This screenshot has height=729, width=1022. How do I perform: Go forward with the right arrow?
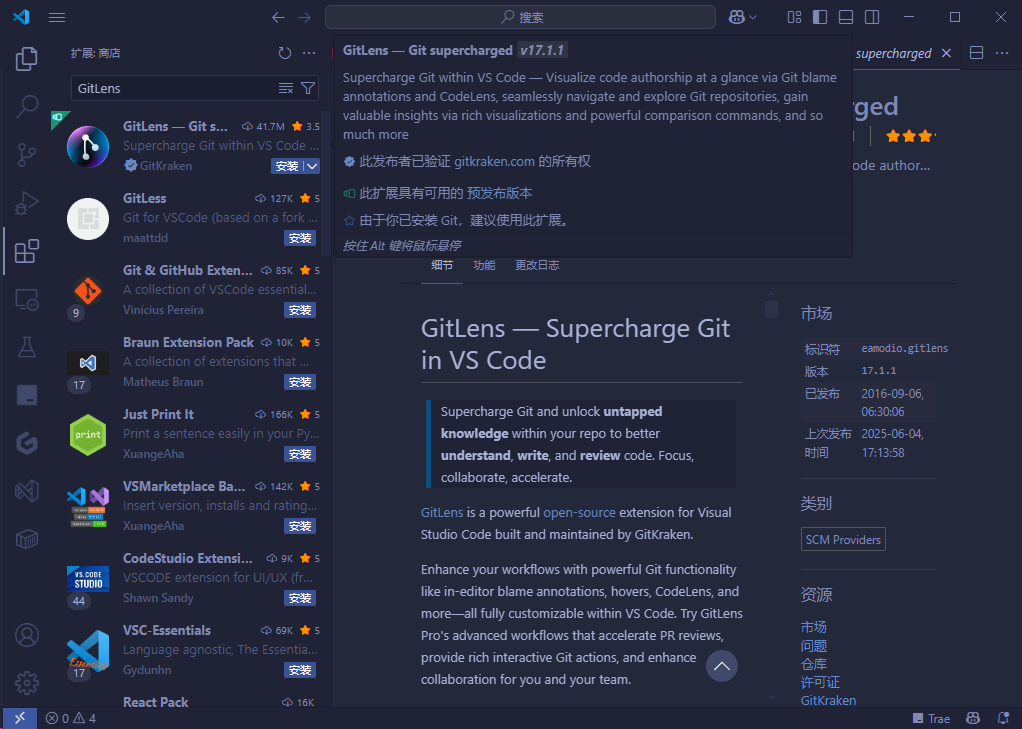pyautogui.click(x=304, y=18)
